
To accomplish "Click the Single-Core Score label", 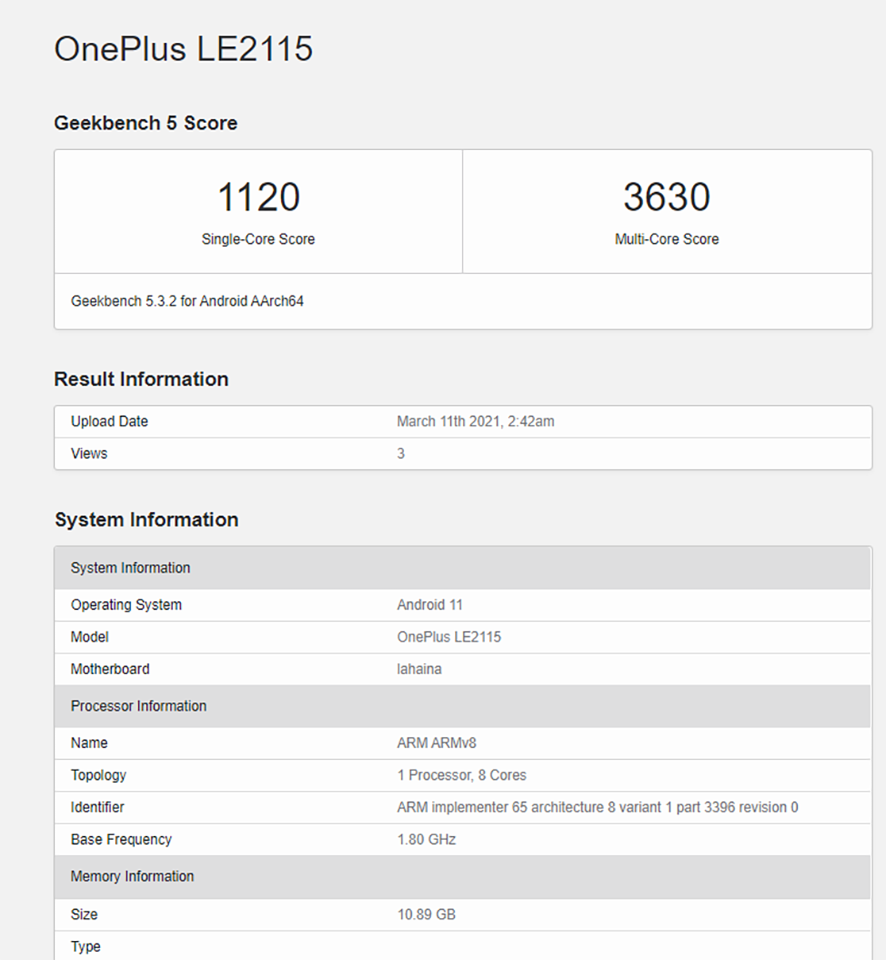I will [x=258, y=239].
